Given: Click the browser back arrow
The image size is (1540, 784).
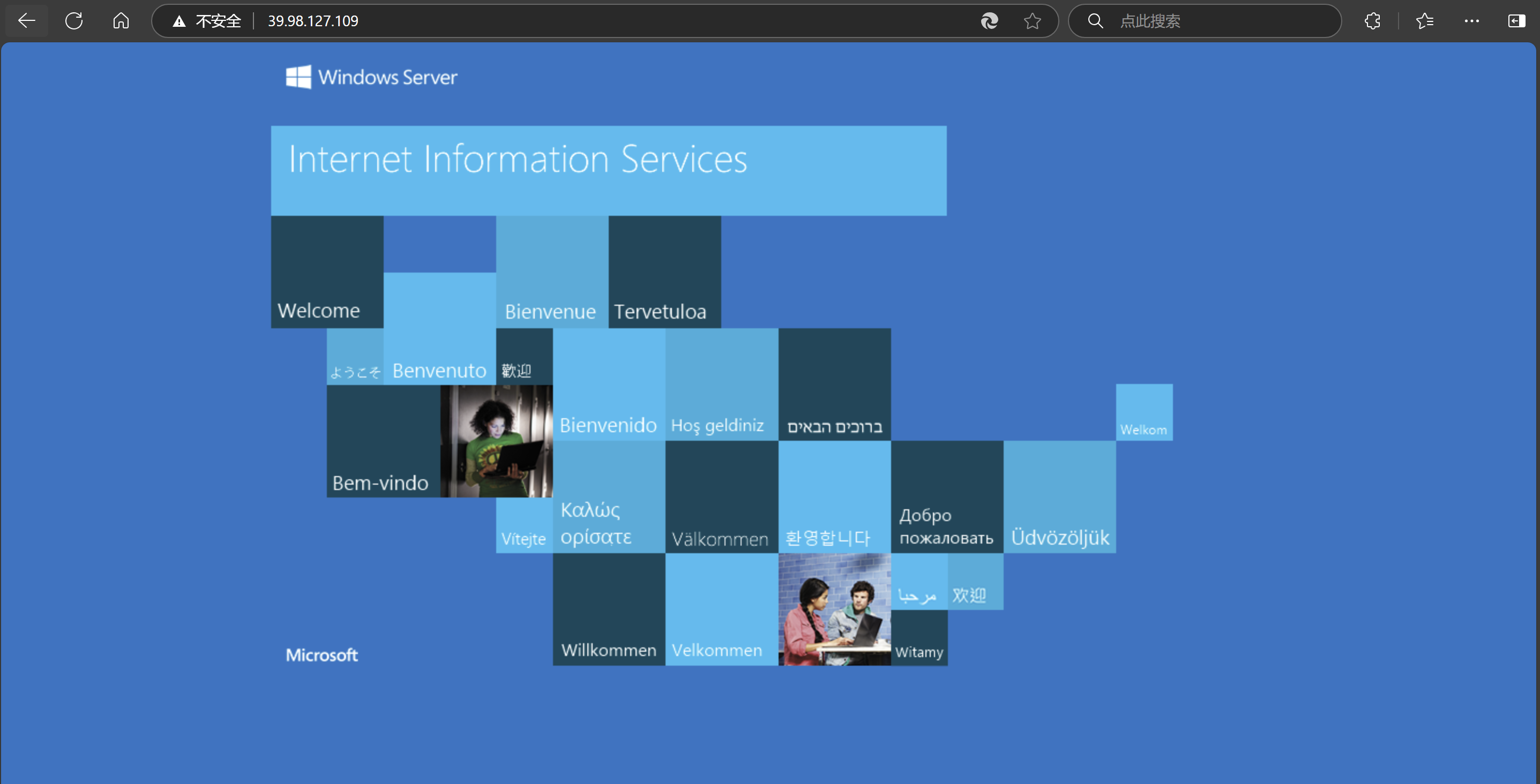Looking at the screenshot, I should pyautogui.click(x=26, y=21).
